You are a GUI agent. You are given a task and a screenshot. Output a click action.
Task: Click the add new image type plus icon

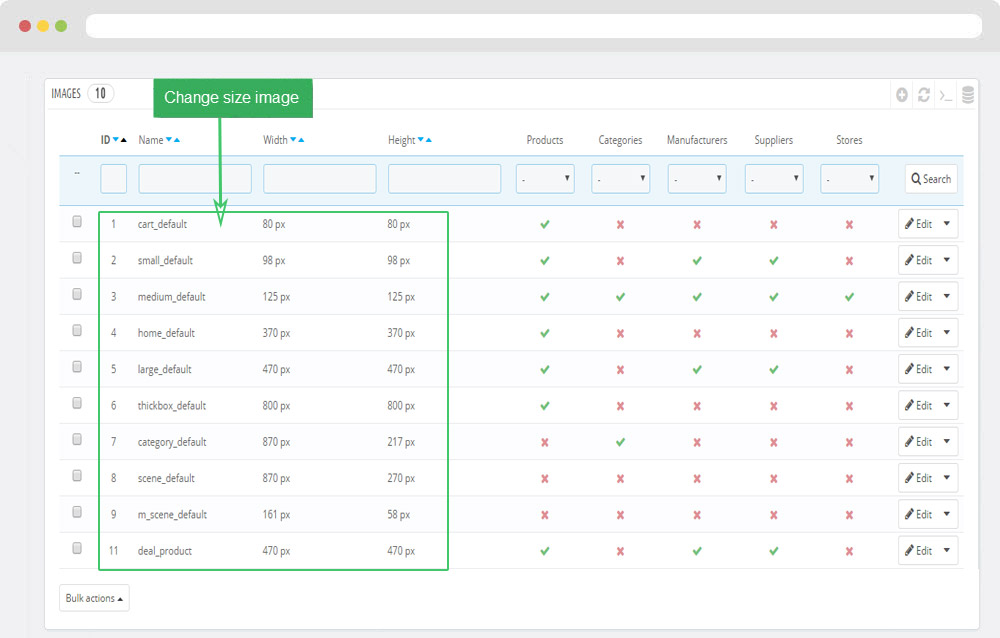coord(902,95)
